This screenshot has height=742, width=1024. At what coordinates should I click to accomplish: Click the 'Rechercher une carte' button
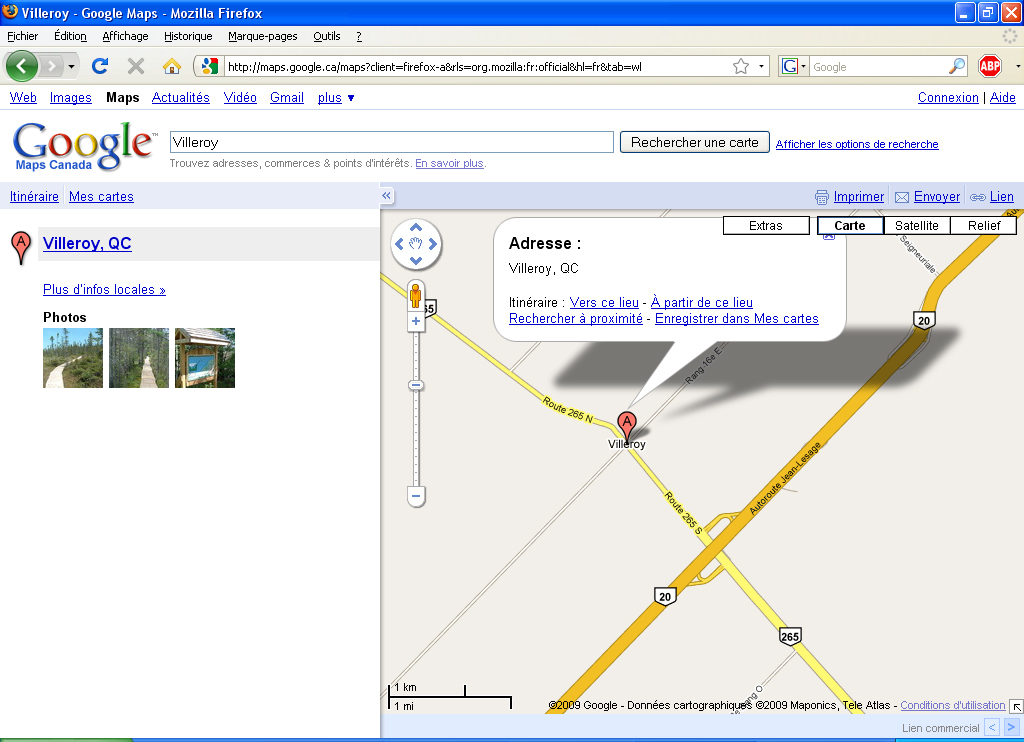click(x=694, y=142)
